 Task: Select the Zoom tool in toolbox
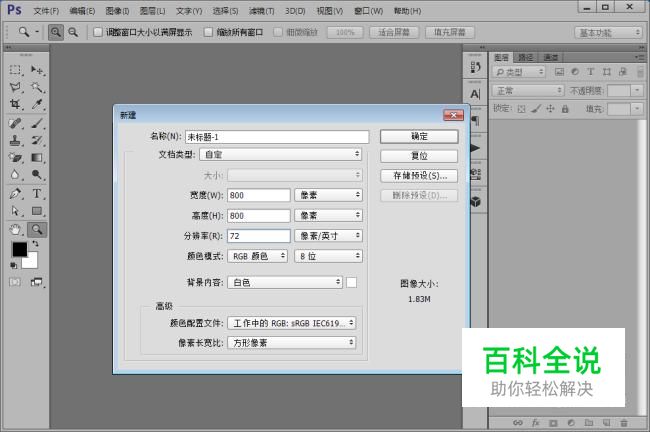[37, 229]
